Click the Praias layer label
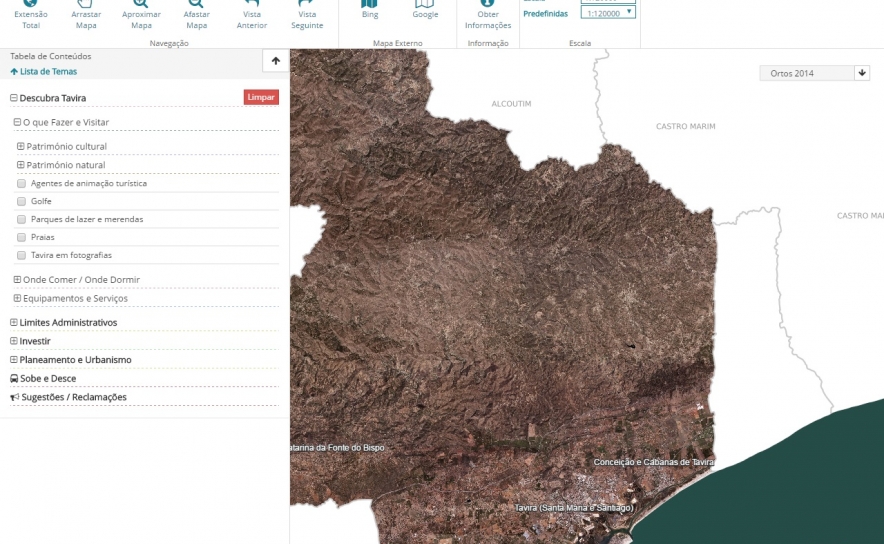 pyautogui.click(x=43, y=237)
